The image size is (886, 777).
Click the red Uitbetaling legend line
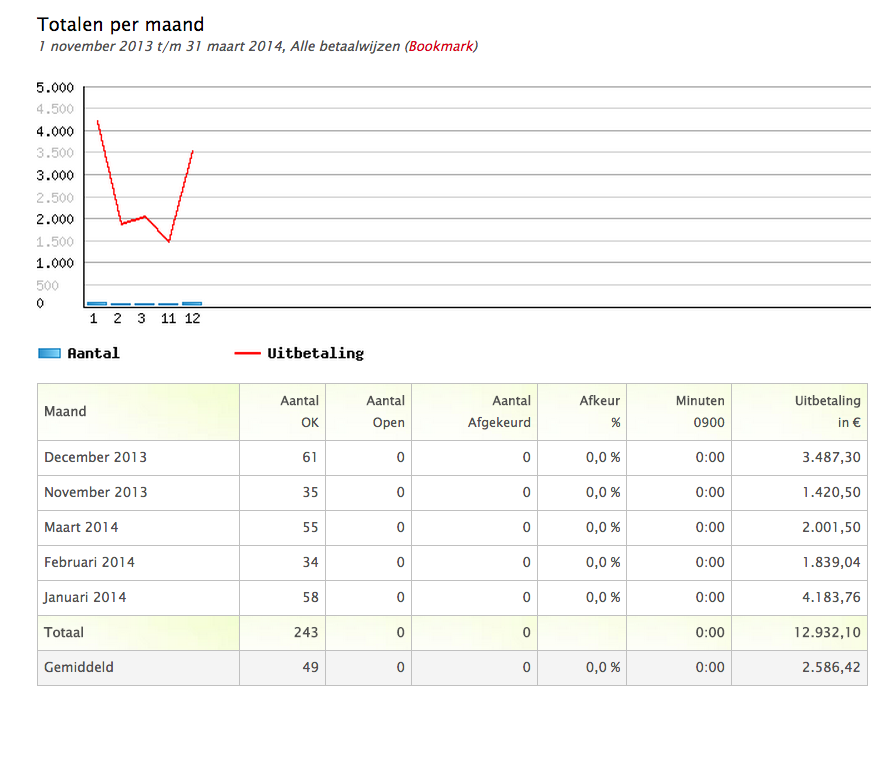[247, 353]
